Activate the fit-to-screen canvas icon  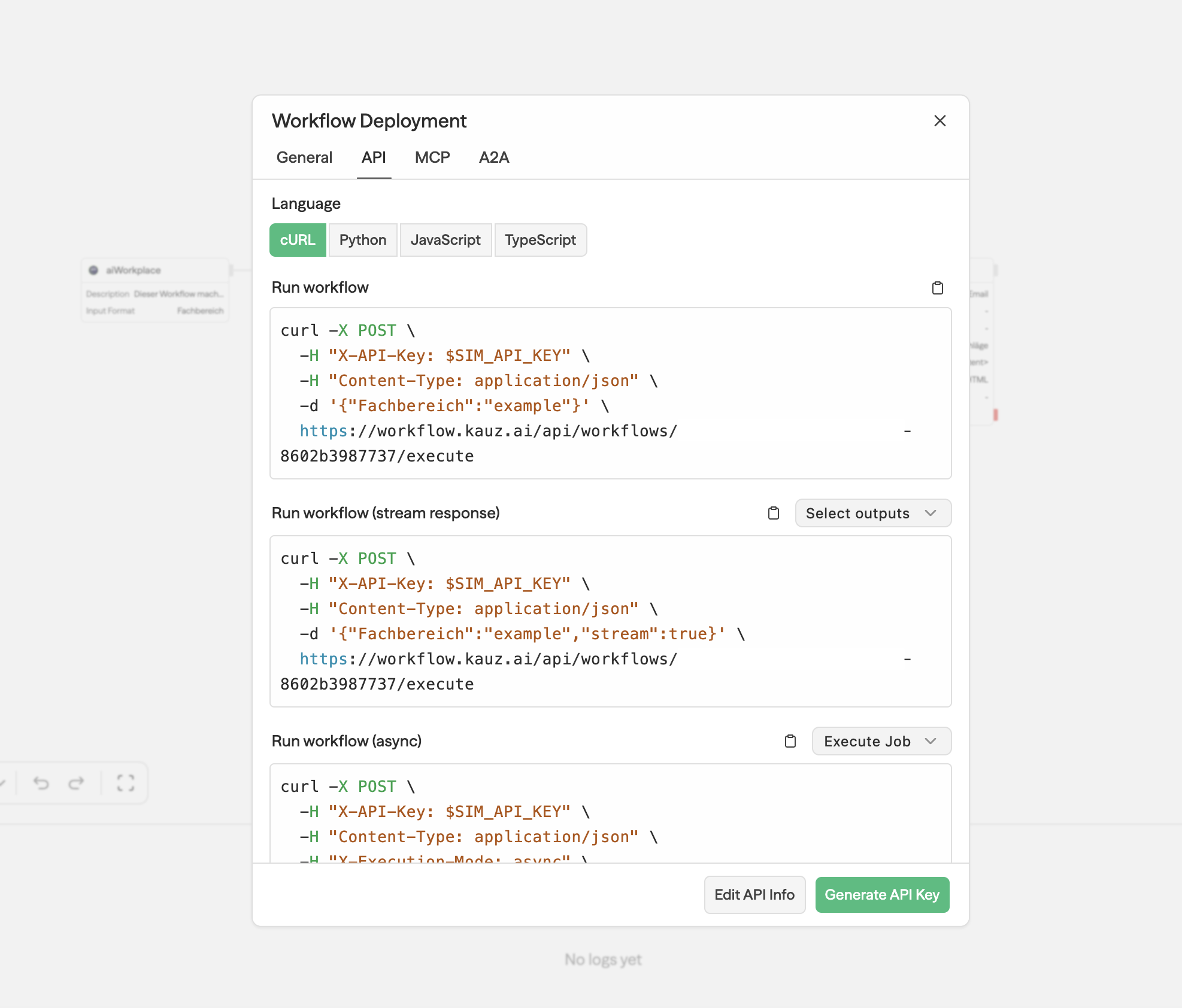point(125,783)
